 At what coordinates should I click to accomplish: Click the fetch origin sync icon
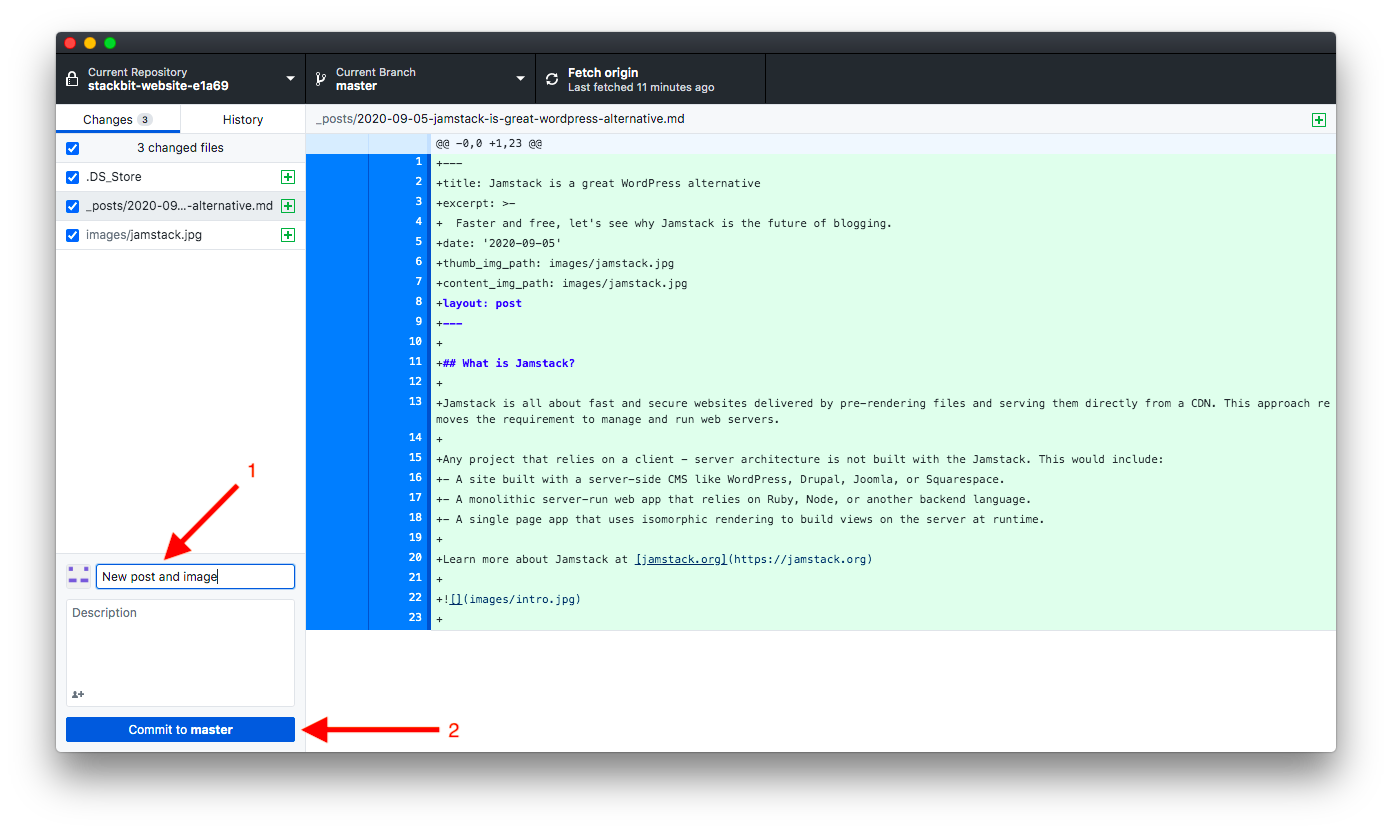(x=552, y=79)
